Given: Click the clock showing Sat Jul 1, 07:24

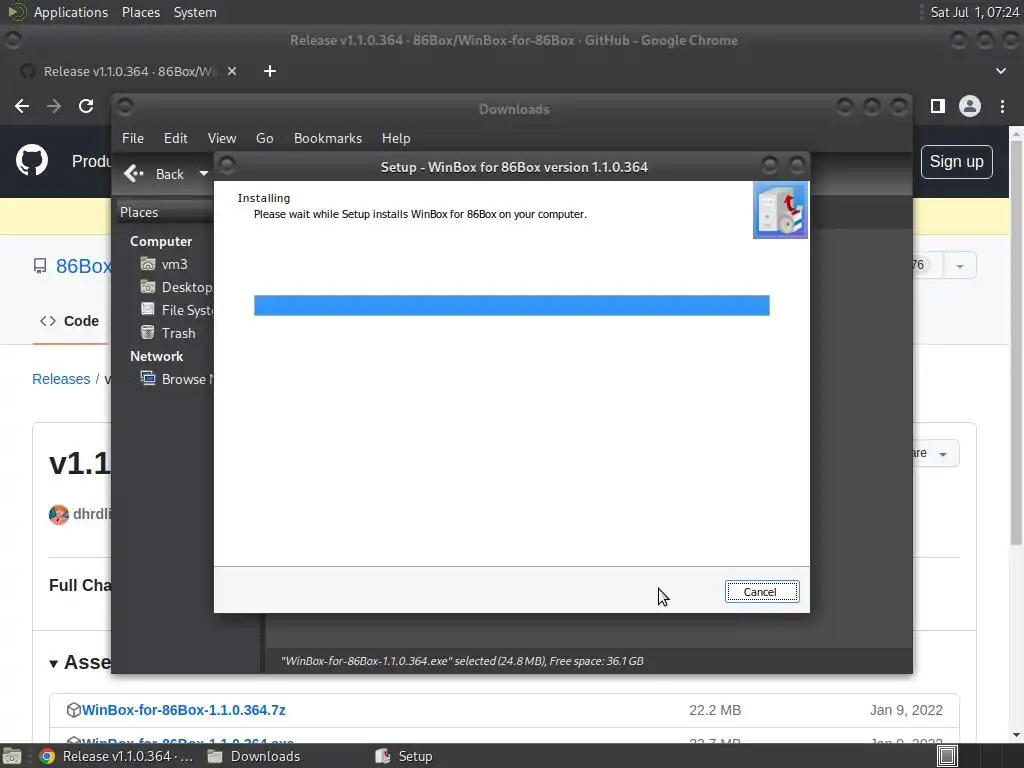Looking at the screenshot, I should point(974,12).
